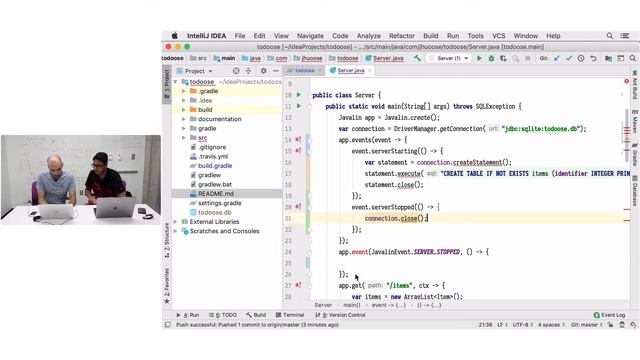Open the VCS menu

pyautogui.click(x=498, y=36)
